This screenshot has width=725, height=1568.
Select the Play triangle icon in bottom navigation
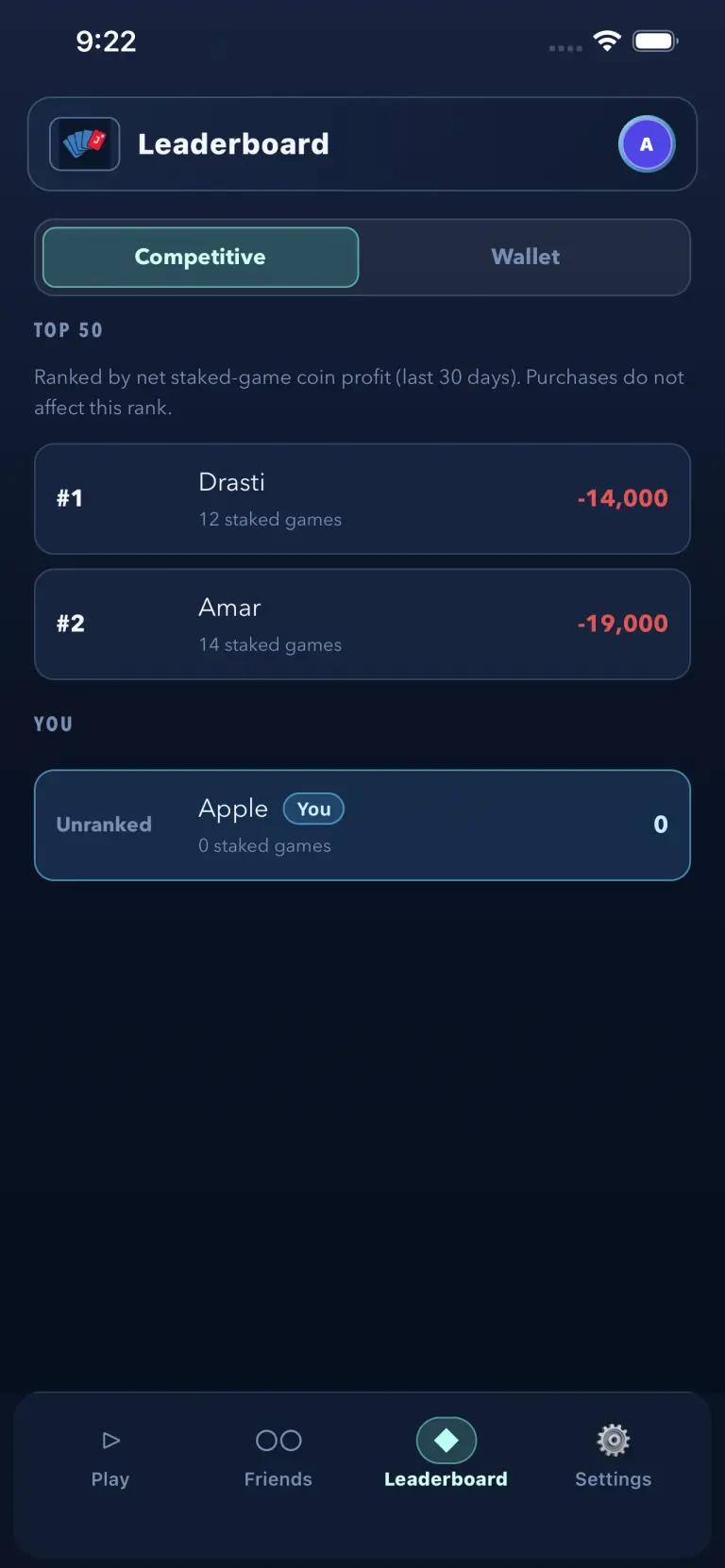tap(110, 1440)
